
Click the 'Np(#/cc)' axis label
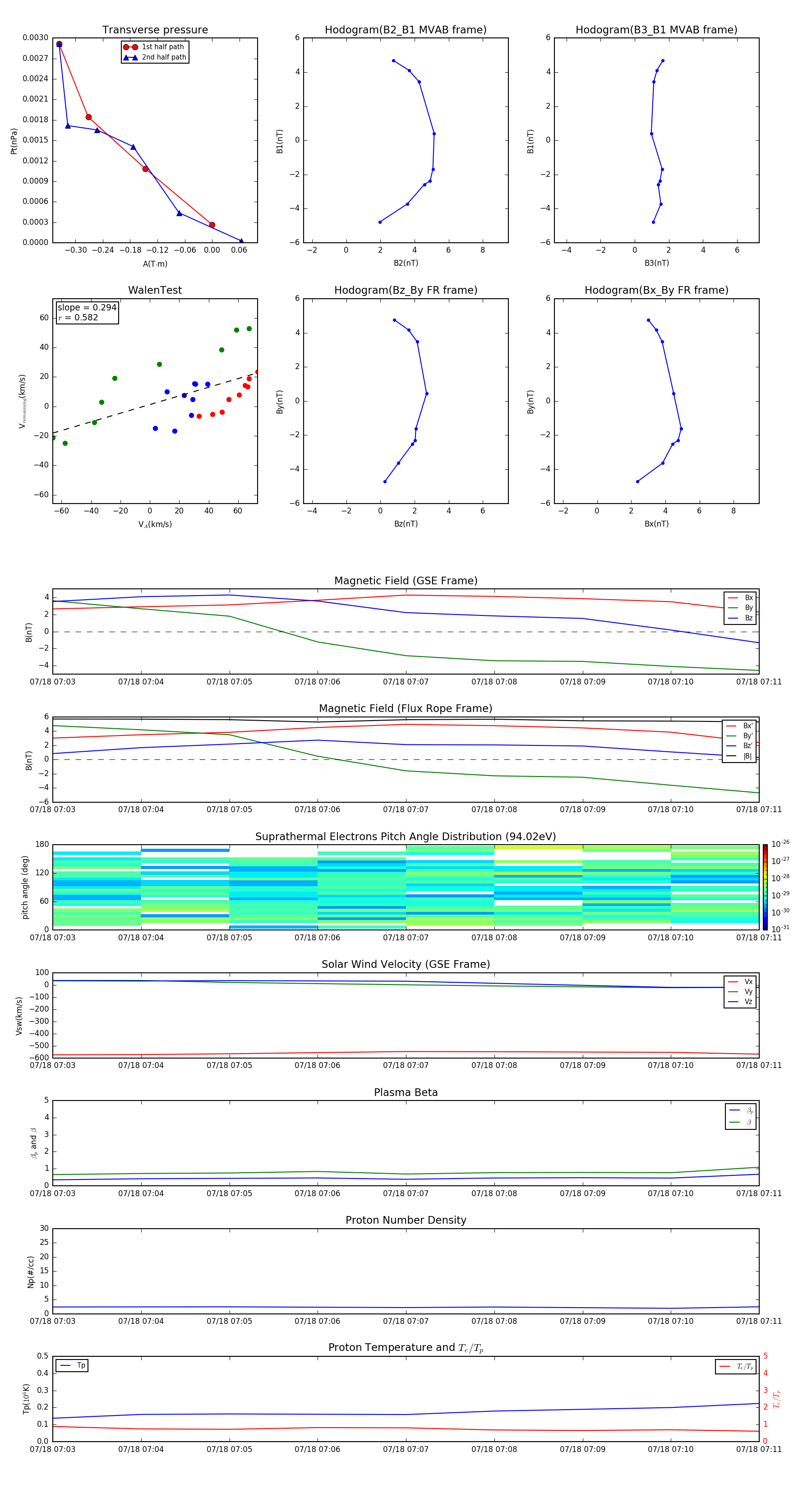31,1272
